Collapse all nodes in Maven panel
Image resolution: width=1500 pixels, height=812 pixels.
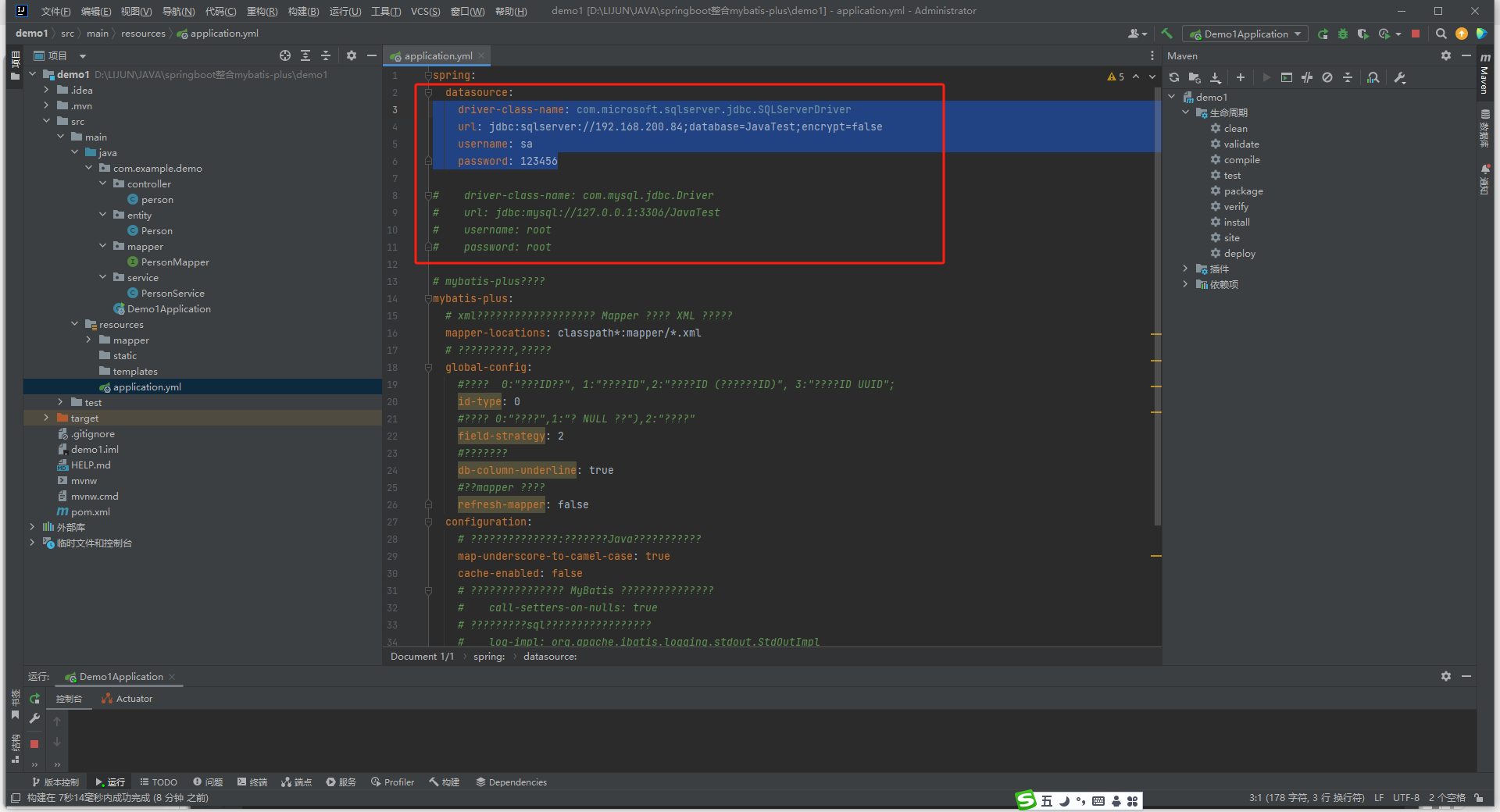pyautogui.click(x=1348, y=77)
